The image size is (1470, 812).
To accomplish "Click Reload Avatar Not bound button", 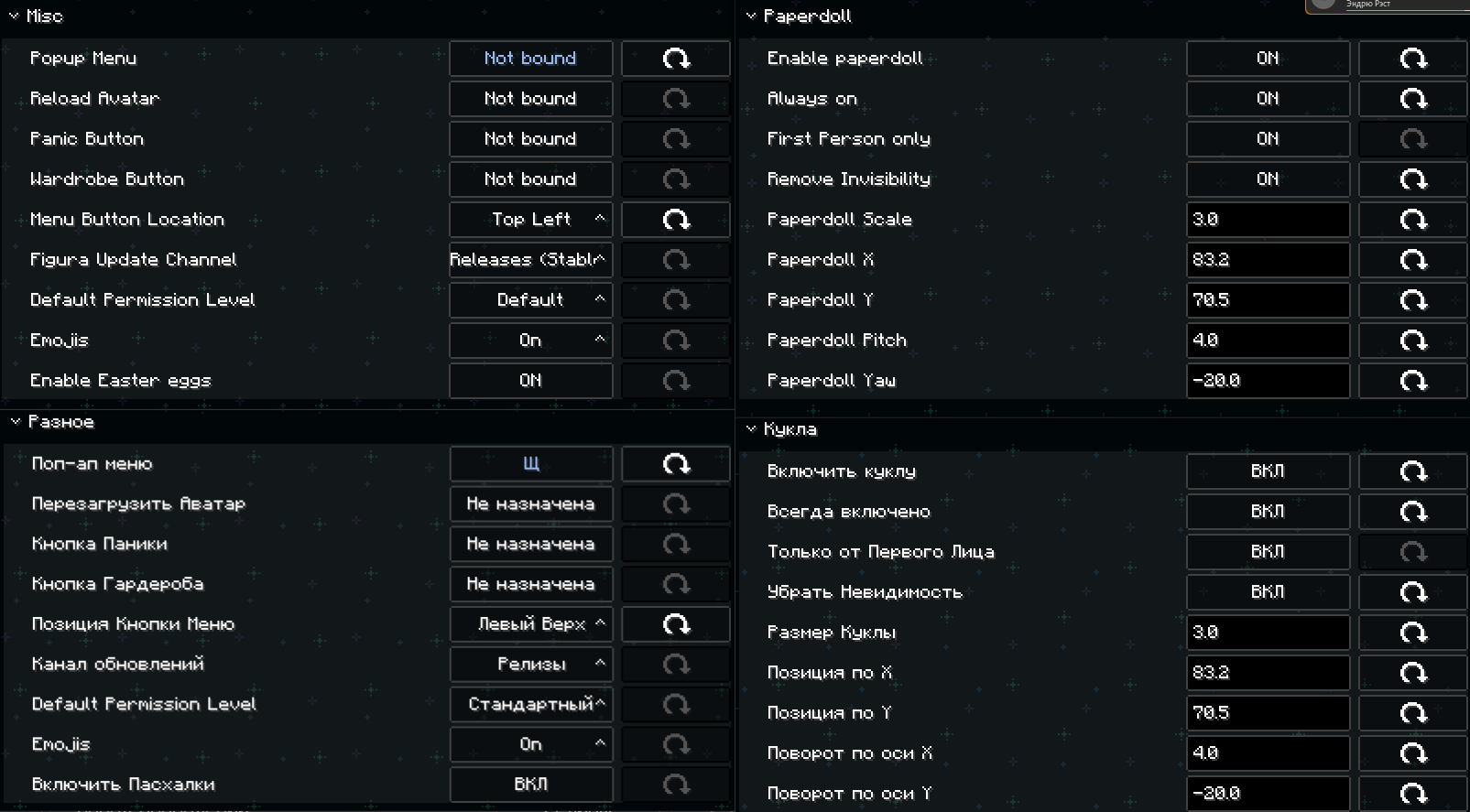I will (x=531, y=99).
